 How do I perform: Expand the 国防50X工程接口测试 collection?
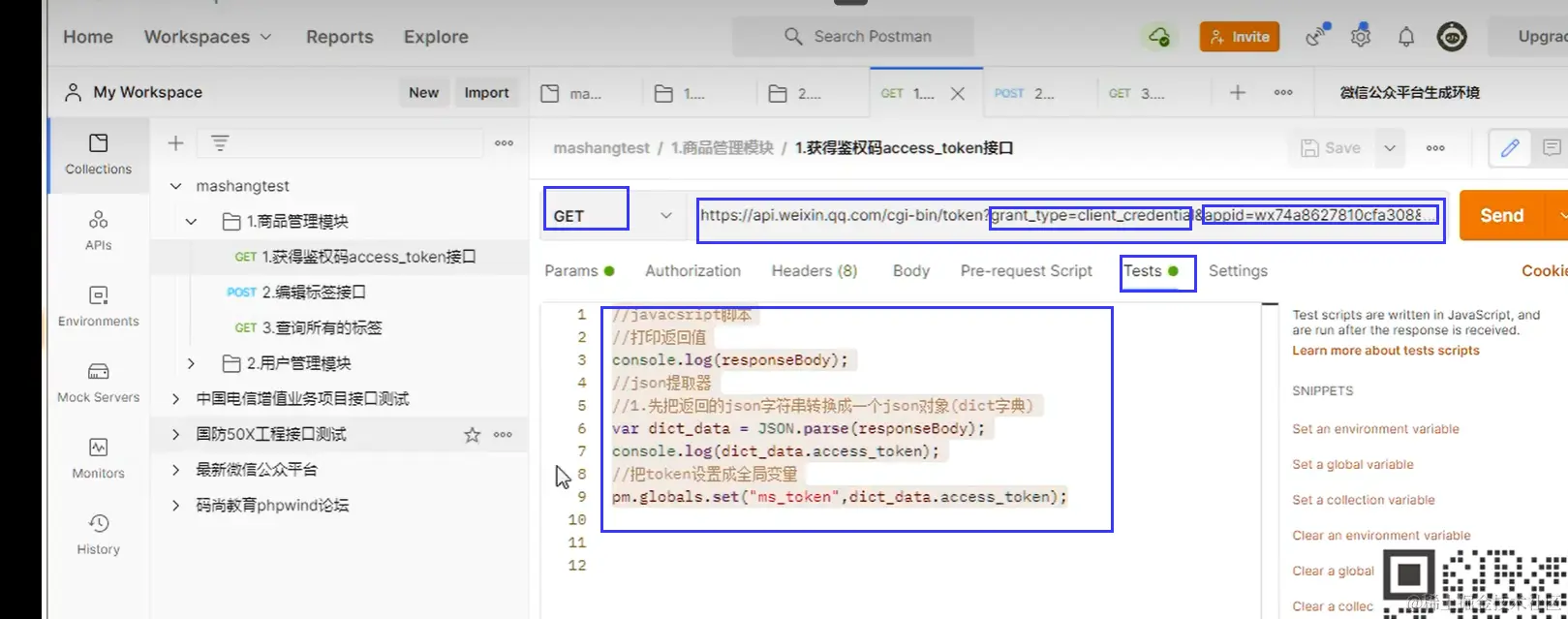tap(175, 435)
